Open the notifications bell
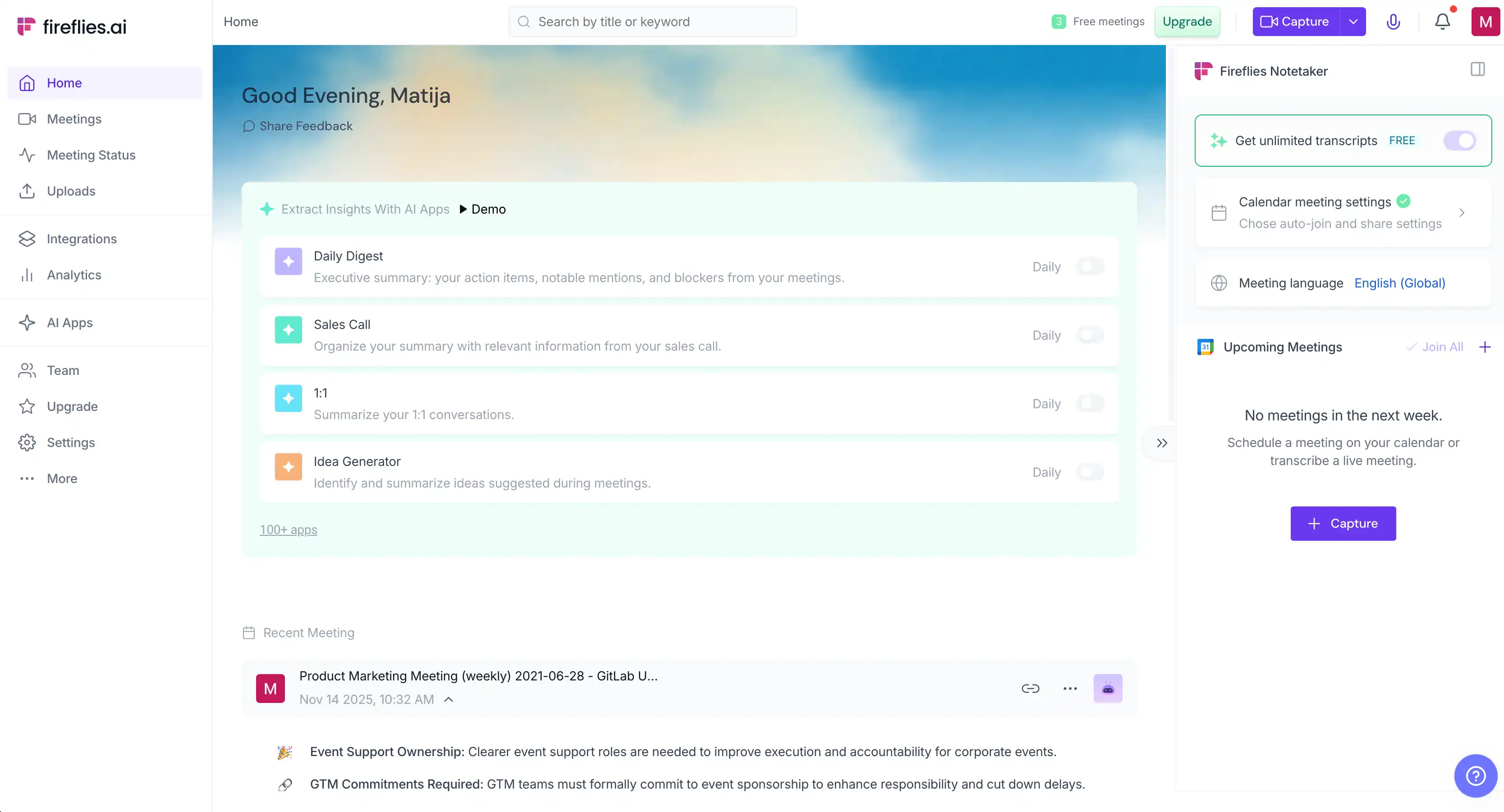 point(1442,22)
